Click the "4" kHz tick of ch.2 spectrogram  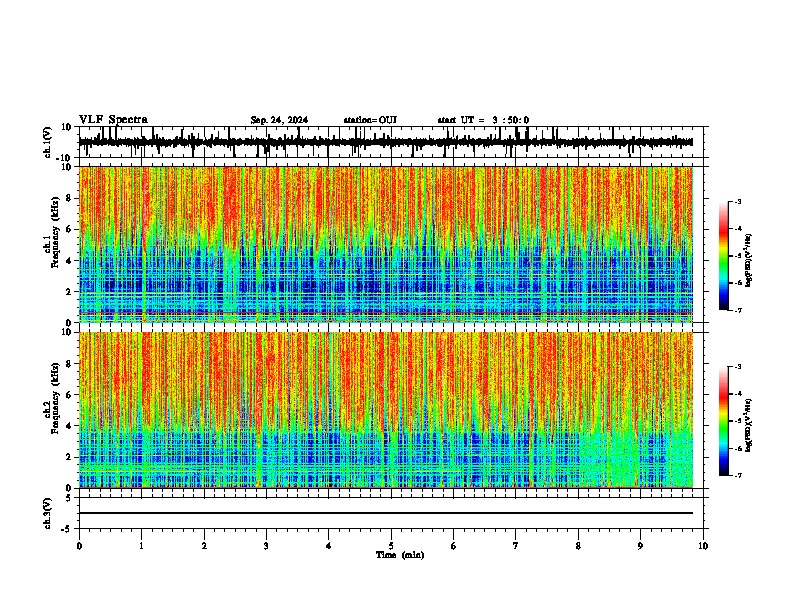(x=69, y=426)
